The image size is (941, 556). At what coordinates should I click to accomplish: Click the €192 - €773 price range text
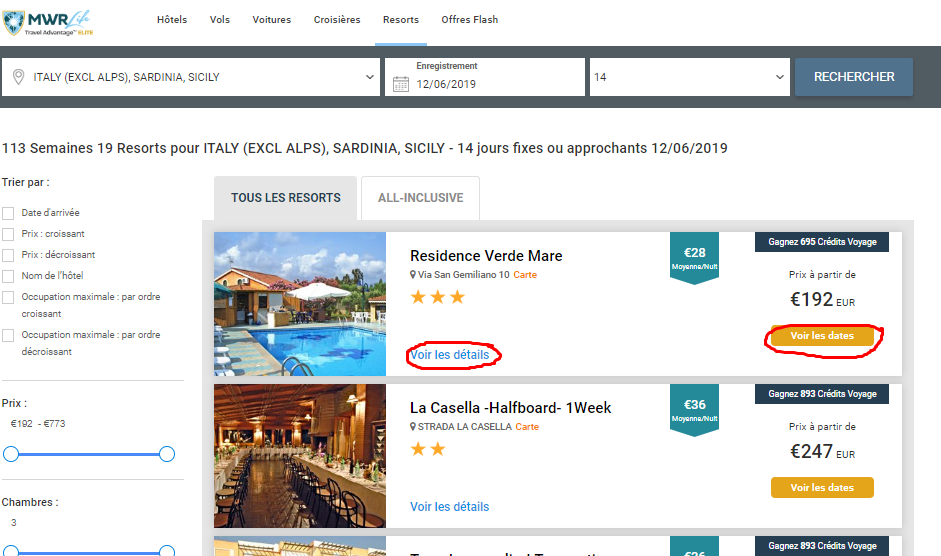pos(38,423)
